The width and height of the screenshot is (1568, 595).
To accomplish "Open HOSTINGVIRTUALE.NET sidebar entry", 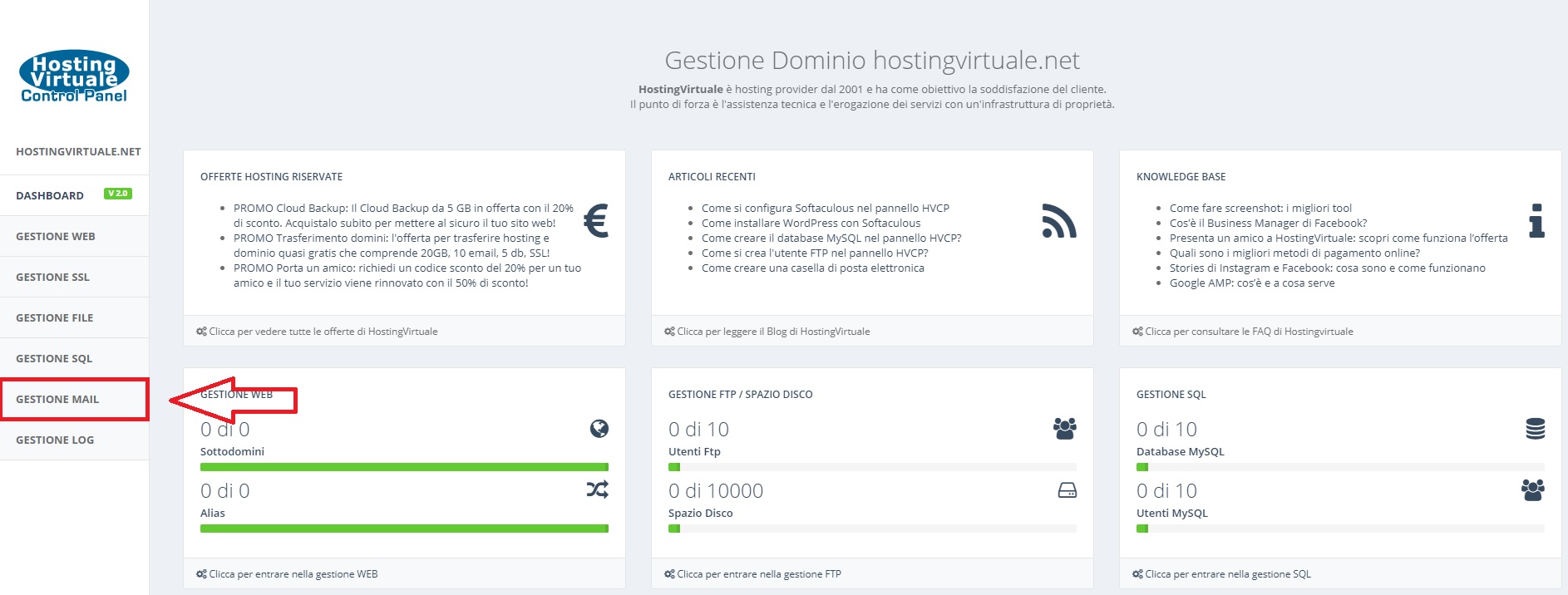I will tap(78, 152).
